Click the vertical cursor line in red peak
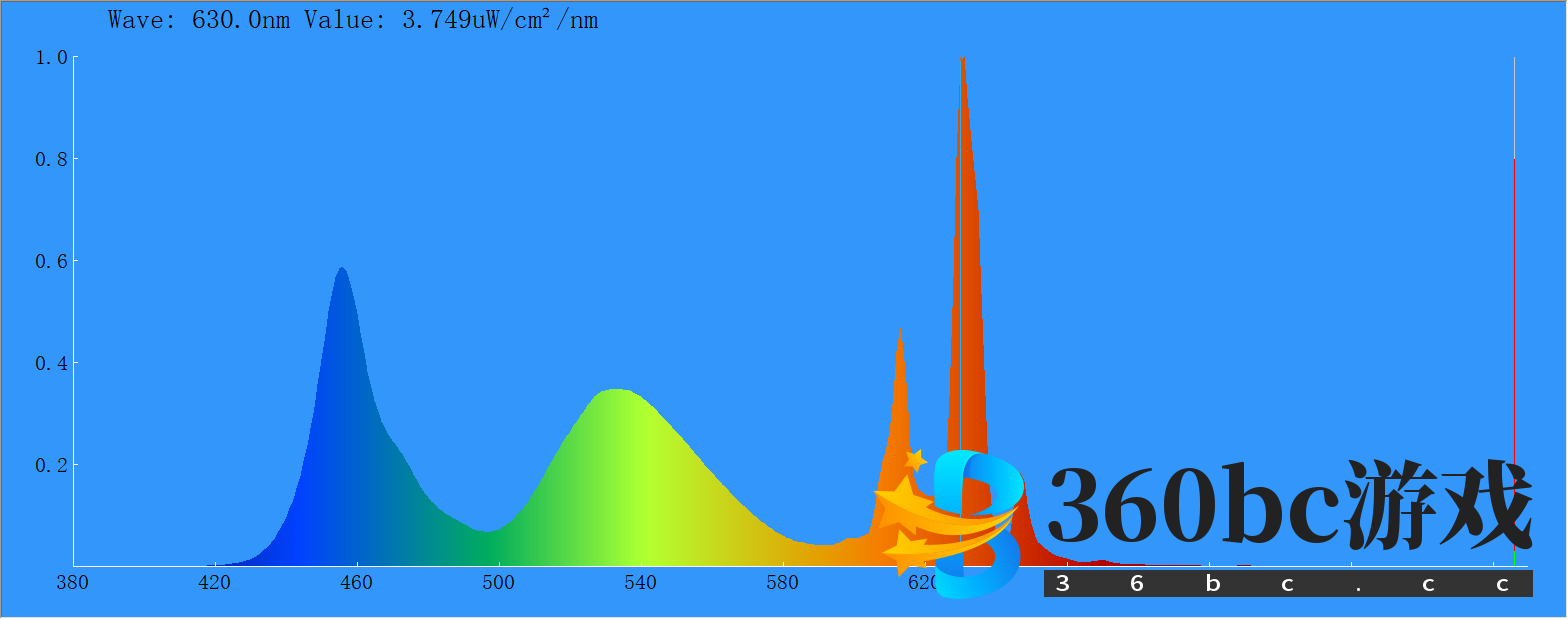 [960, 300]
